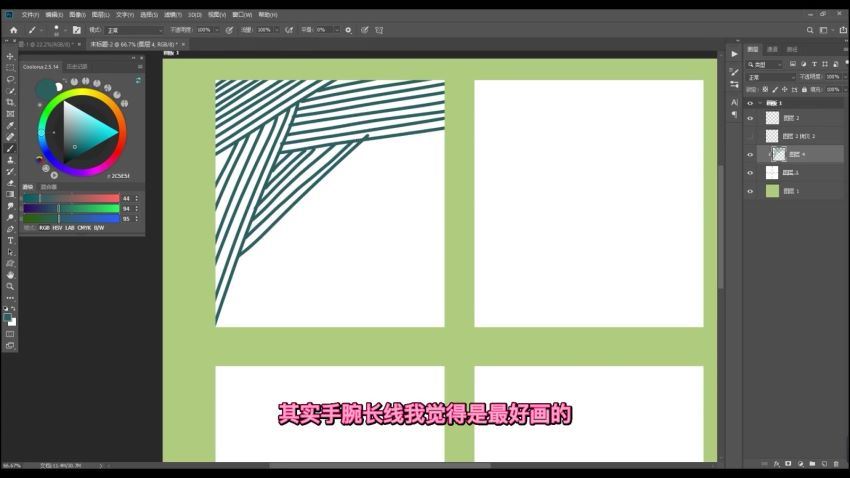Screen dimensions: 850x478
Task: Select the Hand tool
Action: [x=10, y=275]
